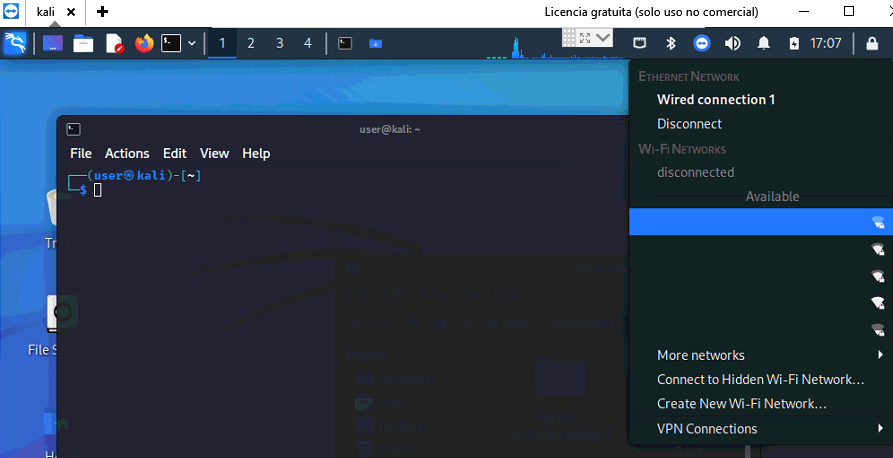Viewport: 893px width, 458px height.
Task: Click Disconnect under Ethernet Network
Action: (689, 124)
